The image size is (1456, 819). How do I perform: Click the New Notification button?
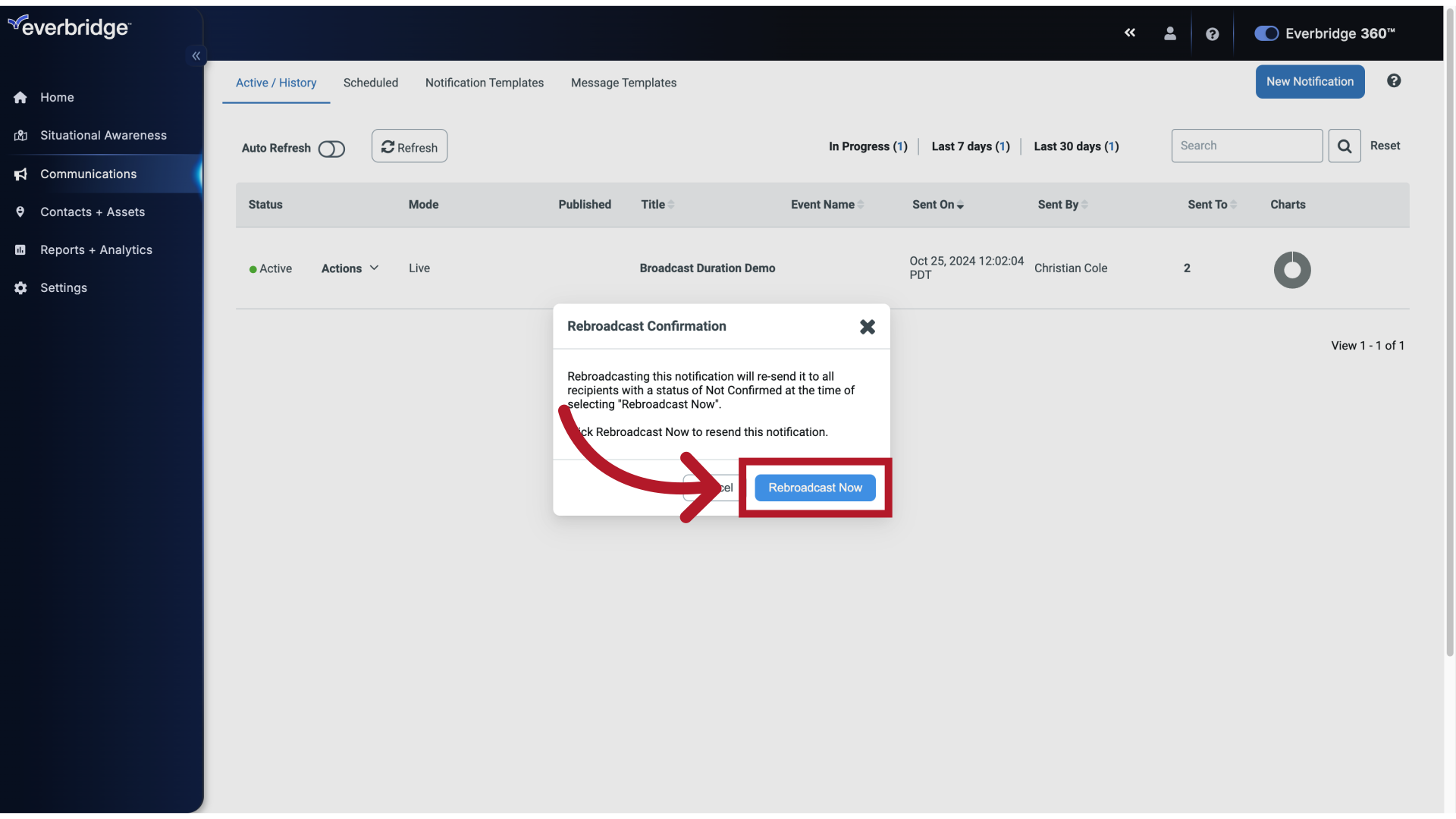click(1310, 81)
